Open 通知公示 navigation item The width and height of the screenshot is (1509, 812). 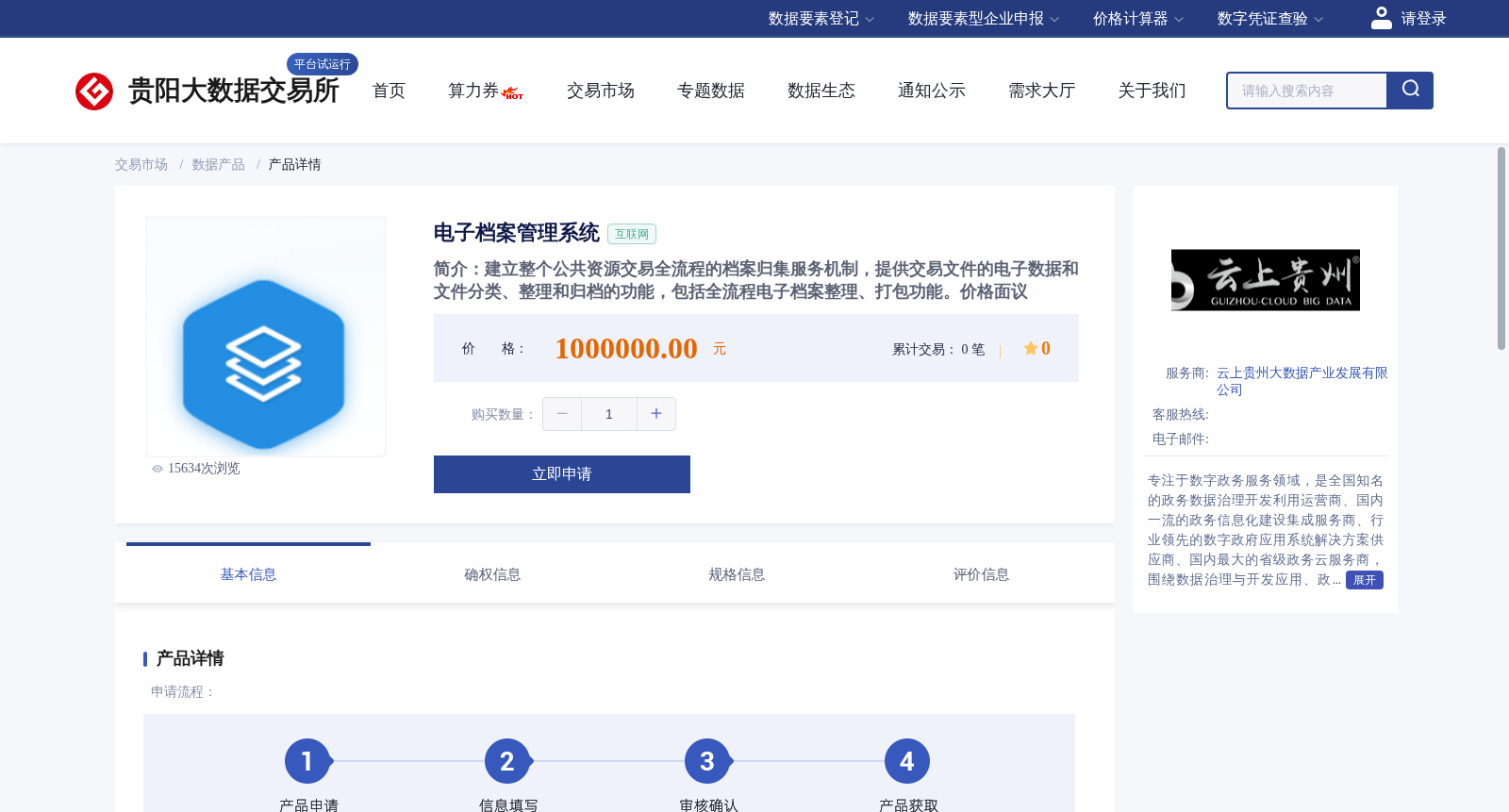pyautogui.click(x=932, y=91)
